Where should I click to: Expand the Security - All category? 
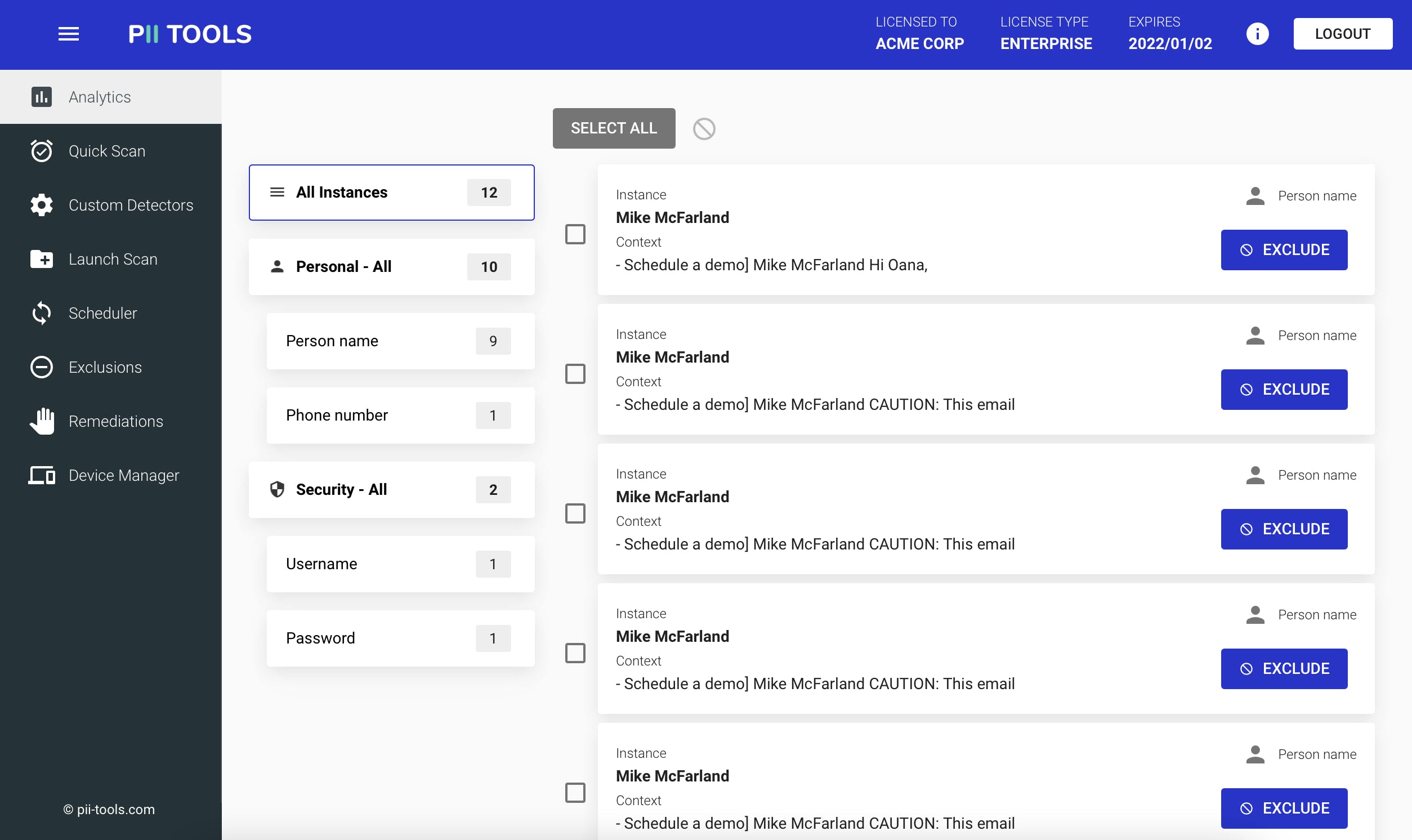click(391, 490)
